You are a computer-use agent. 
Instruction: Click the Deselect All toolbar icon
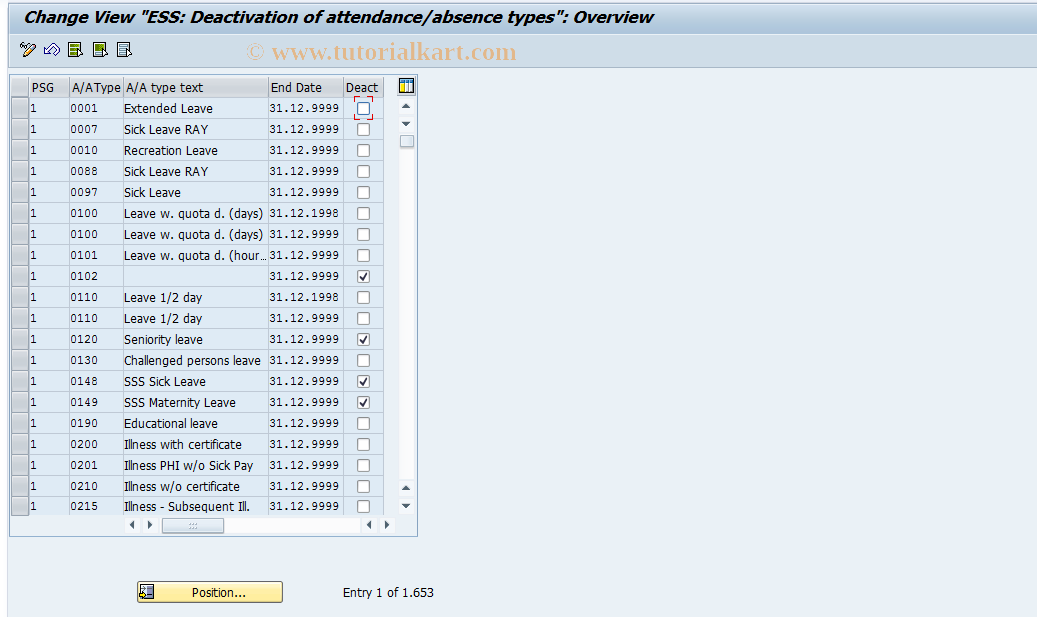124,50
